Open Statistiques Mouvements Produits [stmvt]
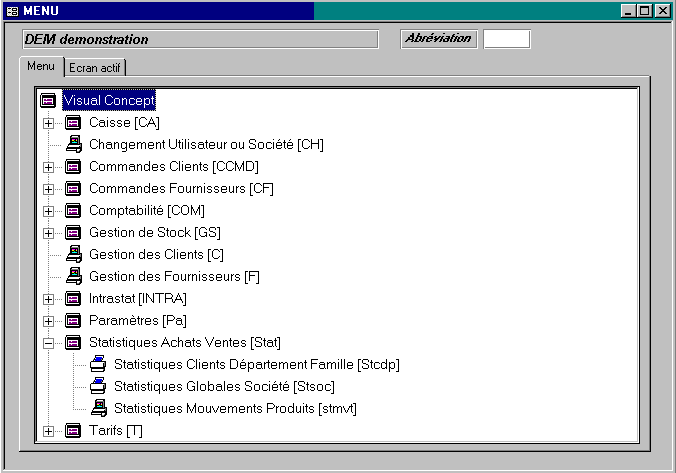 pyautogui.click(x=235, y=409)
